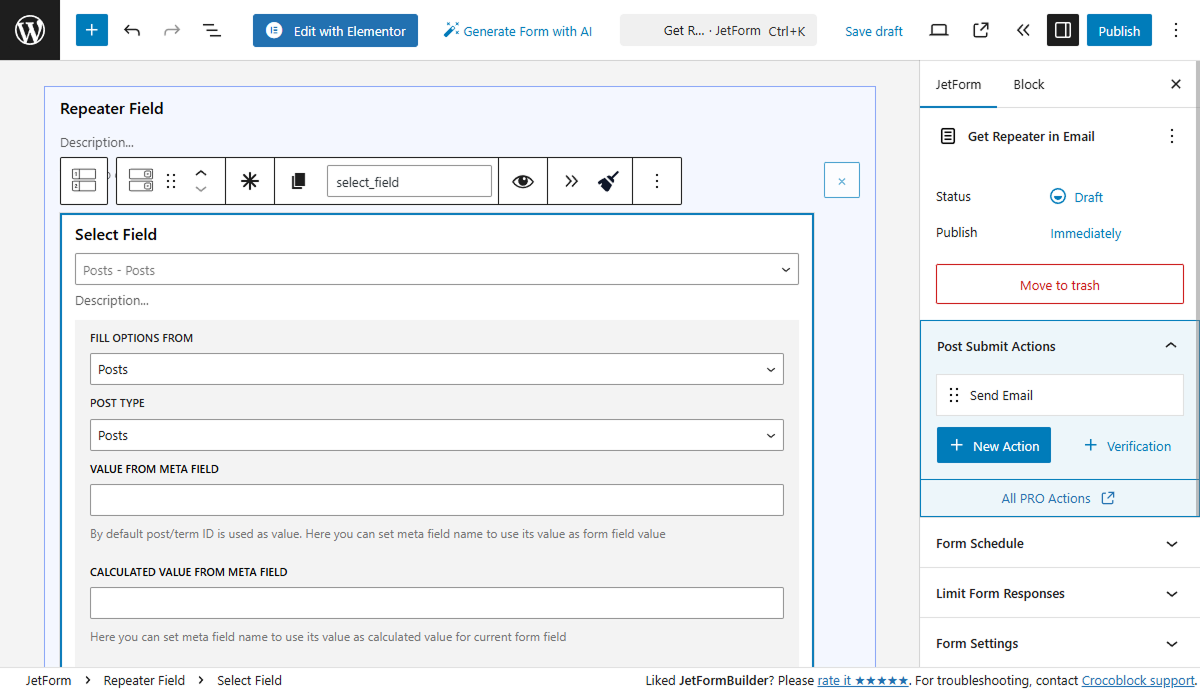Click the double right chevron toolbar icon
The width and height of the screenshot is (1200, 692).
tap(571, 181)
